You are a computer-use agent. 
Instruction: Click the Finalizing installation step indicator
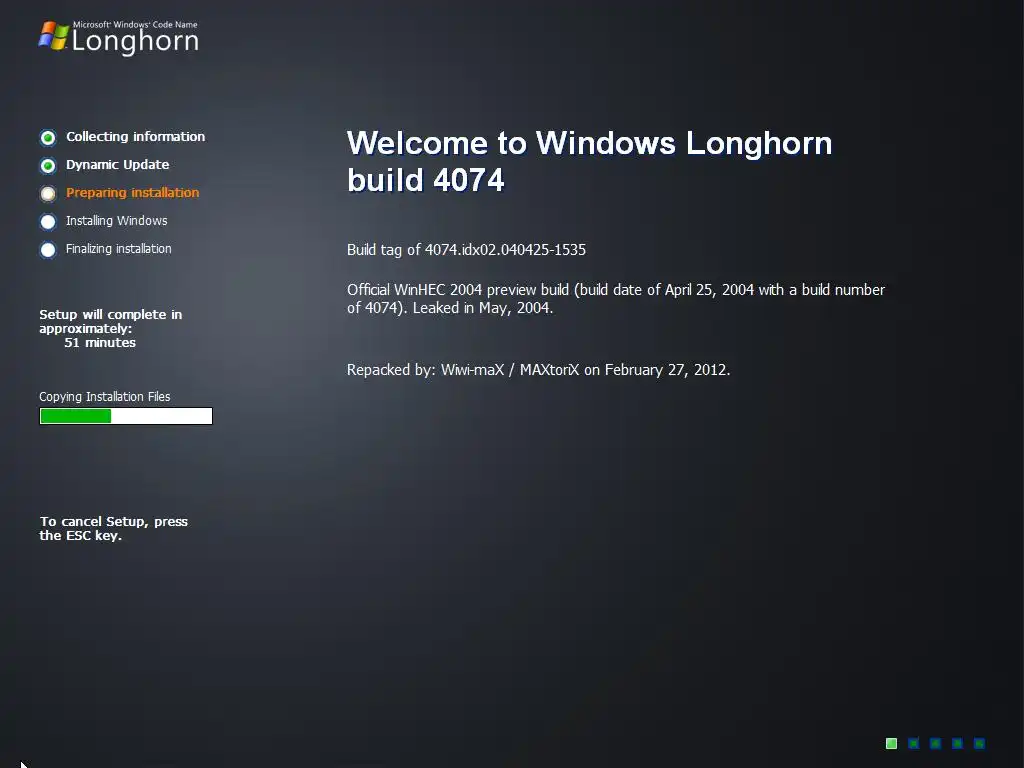pos(48,249)
